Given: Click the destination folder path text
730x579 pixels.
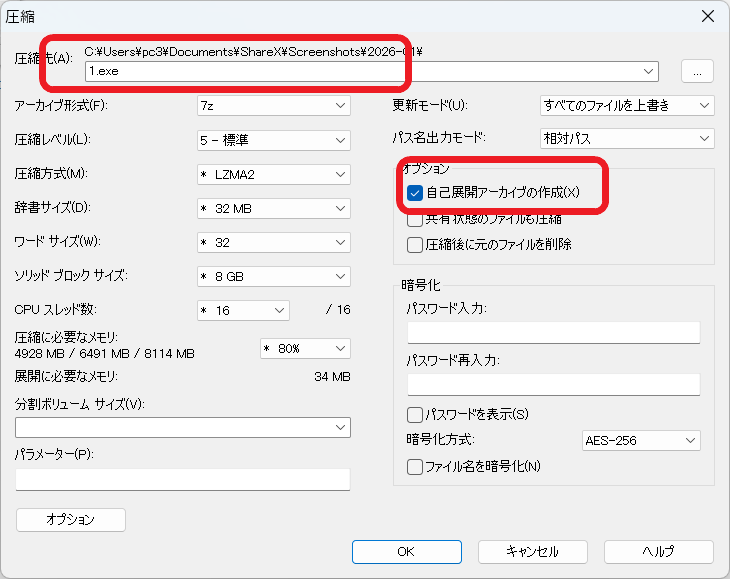Looking at the screenshot, I should coord(253,52).
